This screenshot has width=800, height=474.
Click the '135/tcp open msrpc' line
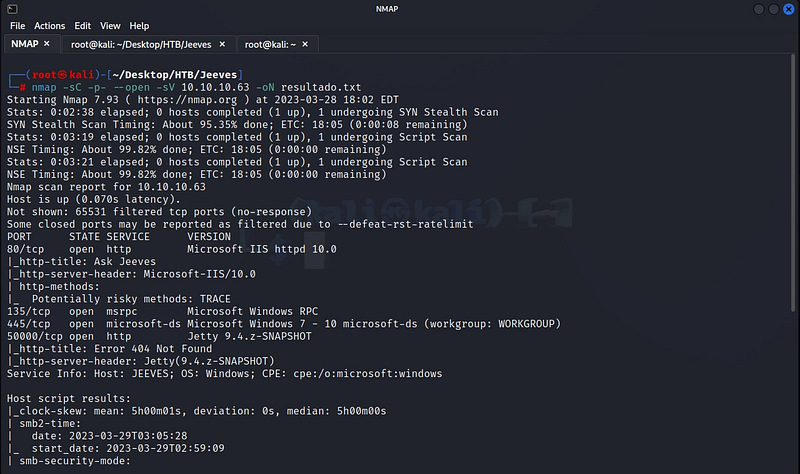(162, 311)
